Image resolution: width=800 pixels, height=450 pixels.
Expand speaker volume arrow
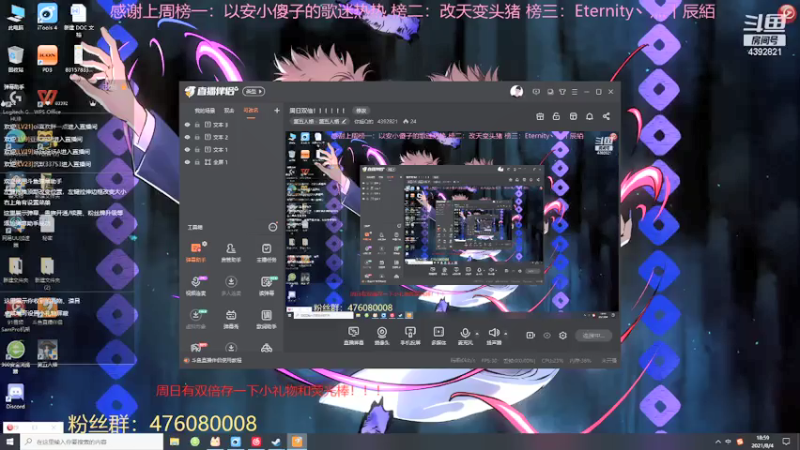click(506, 334)
